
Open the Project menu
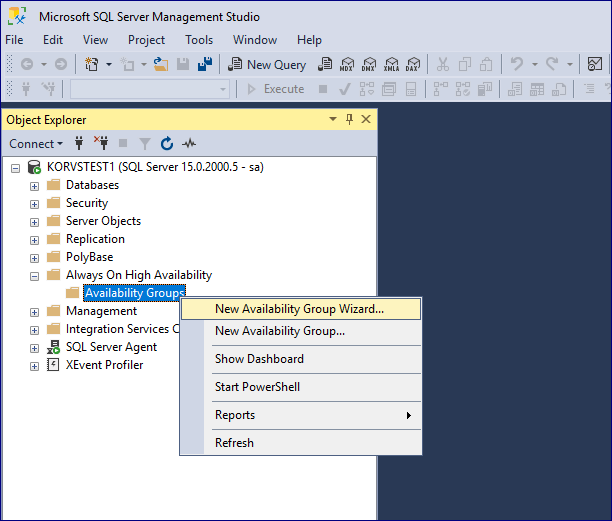coord(146,40)
